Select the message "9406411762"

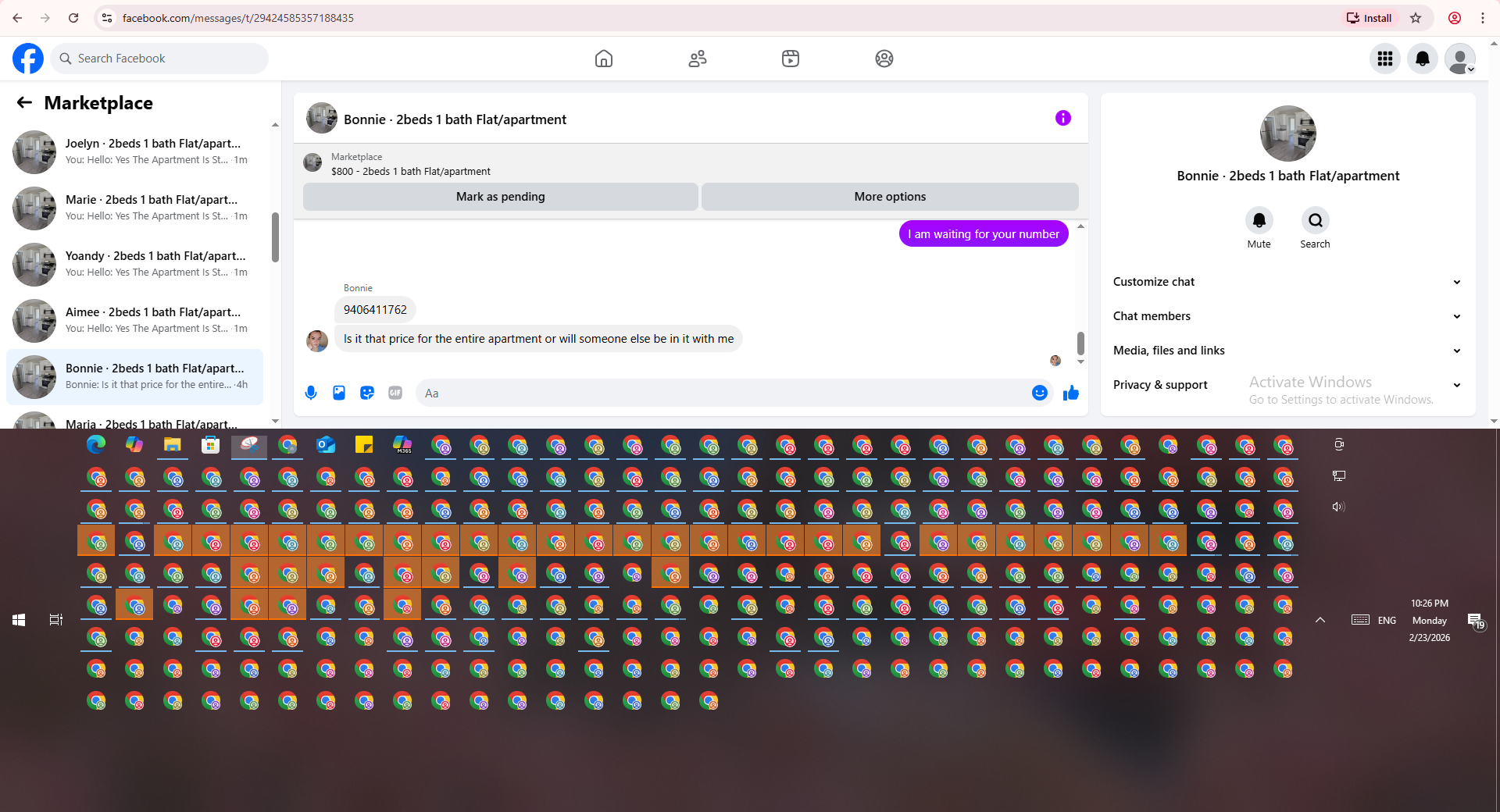(375, 310)
